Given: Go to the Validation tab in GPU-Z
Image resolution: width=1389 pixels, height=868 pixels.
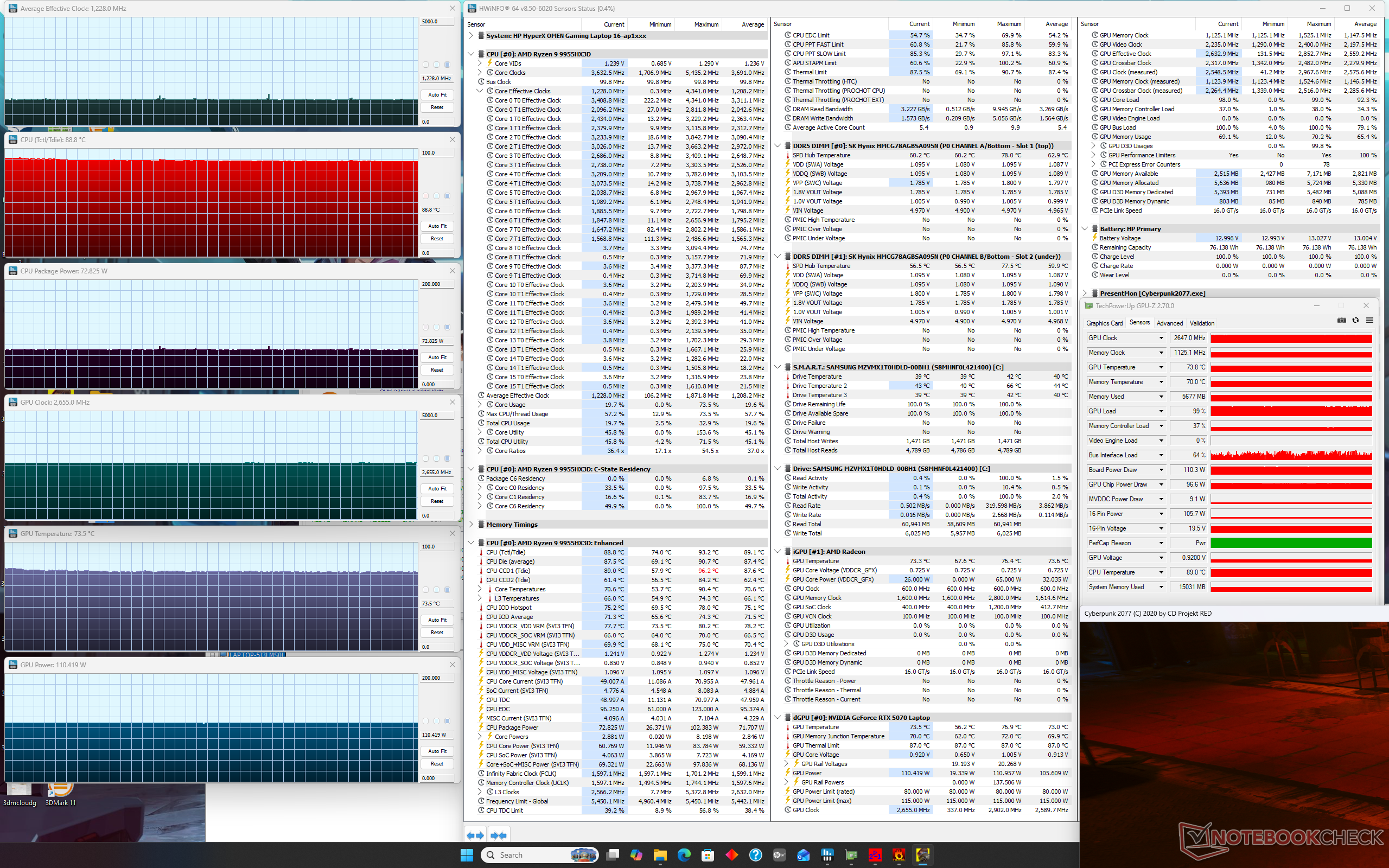Looking at the screenshot, I should pos(1202,323).
